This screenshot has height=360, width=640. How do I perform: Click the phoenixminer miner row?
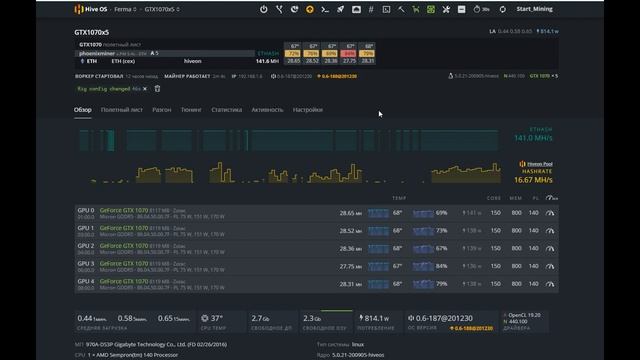164,53
